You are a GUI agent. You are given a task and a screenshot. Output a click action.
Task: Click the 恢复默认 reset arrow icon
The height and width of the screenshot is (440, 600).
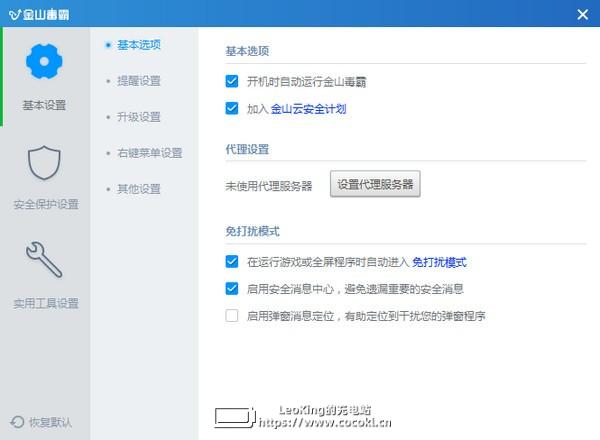(17, 422)
